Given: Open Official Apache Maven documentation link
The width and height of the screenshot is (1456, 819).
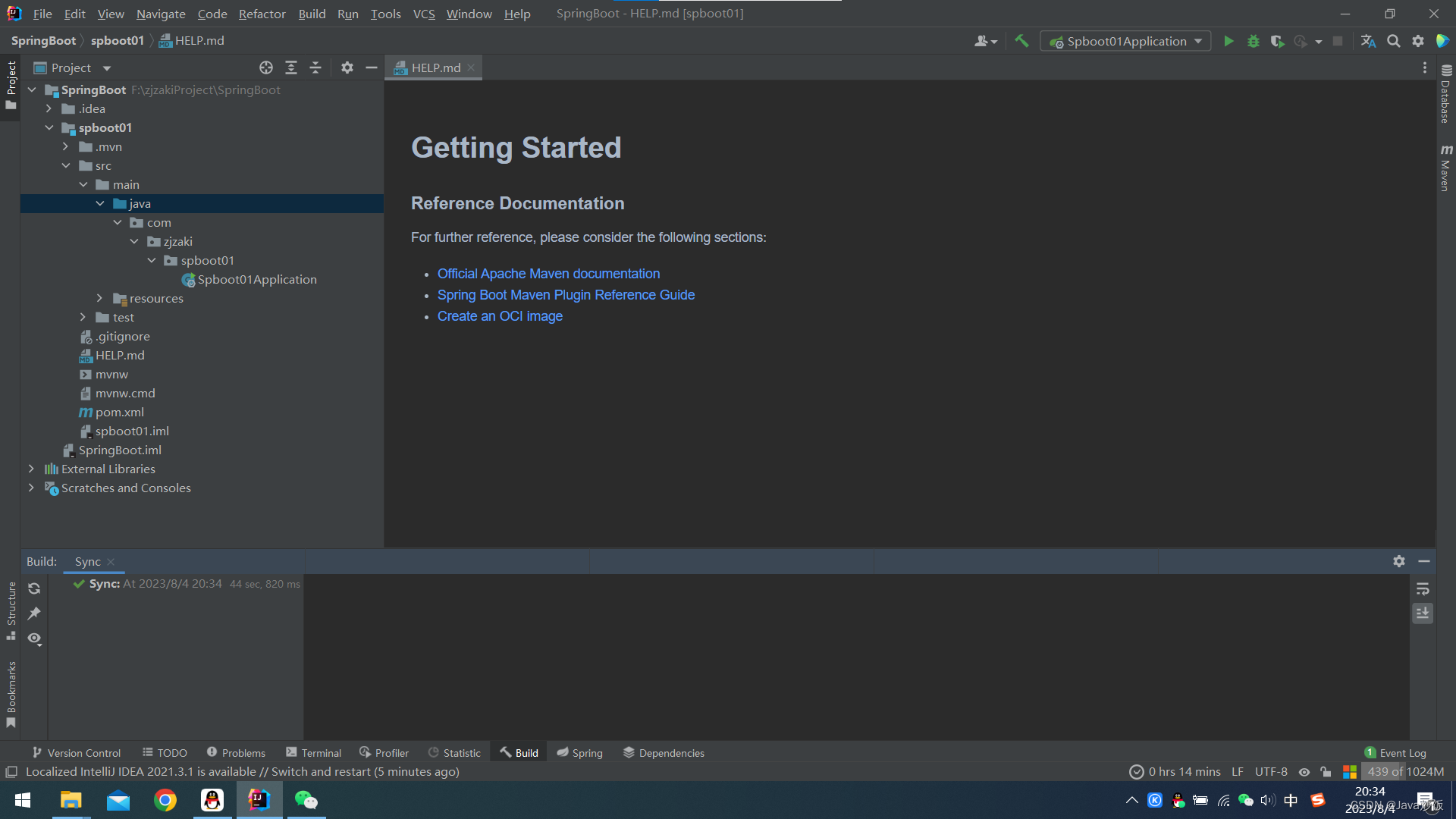Looking at the screenshot, I should (x=548, y=274).
